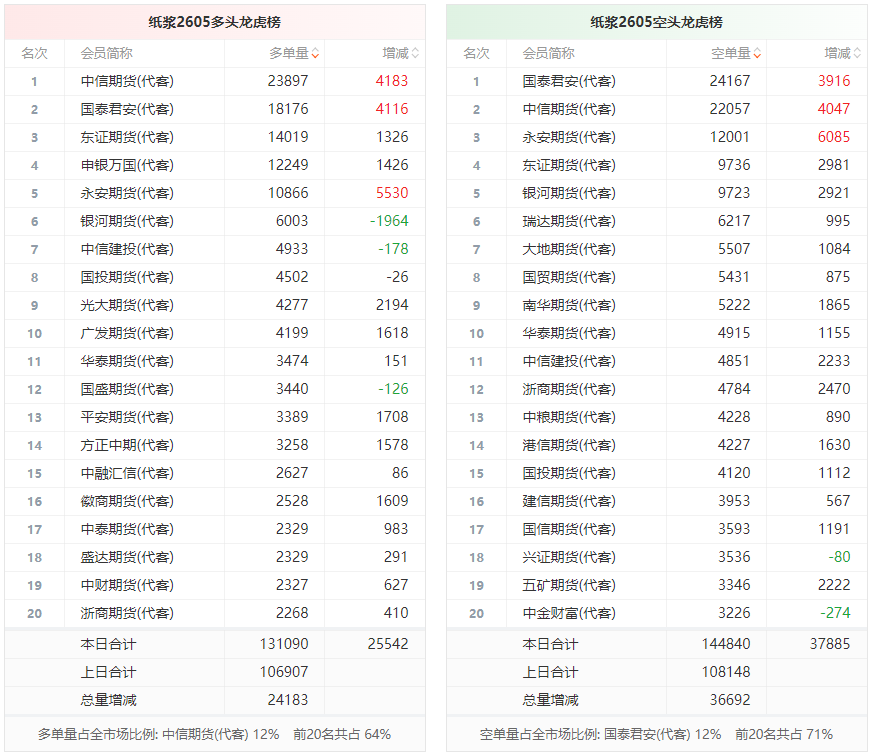Click 纸浆2605多头龙虎榜 title
The width and height of the screenshot is (871, 756).
pyautogui.click(x=214, y=22)
